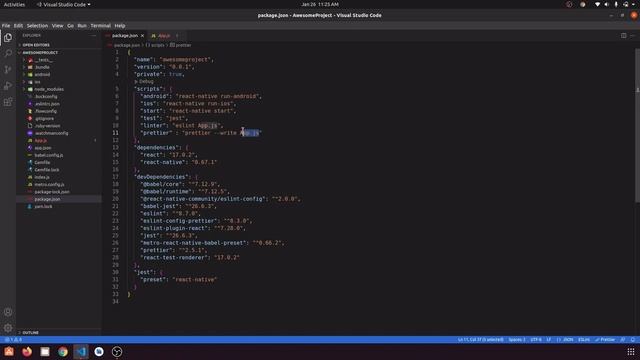Open the editor More Actions ellipsis
Image resolution: width=640 pixels, height=360 pixels.
[x=633, y=36]
